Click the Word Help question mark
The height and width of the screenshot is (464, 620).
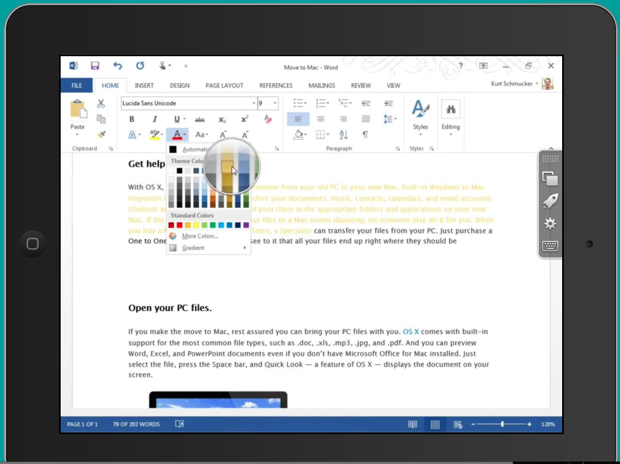(460, 66)
